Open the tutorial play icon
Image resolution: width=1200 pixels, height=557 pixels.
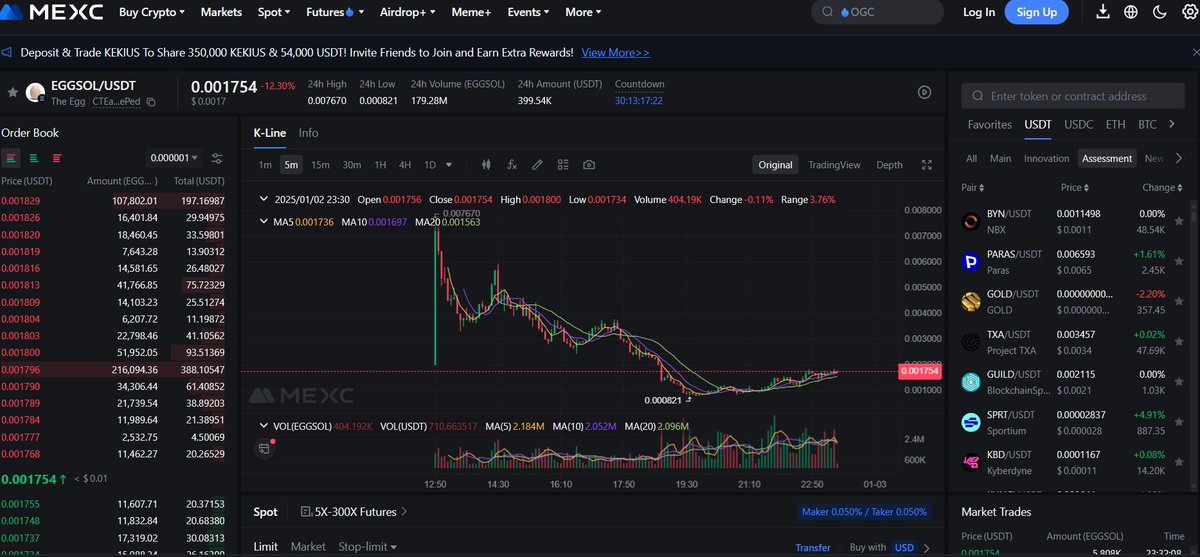click(925, 92)
